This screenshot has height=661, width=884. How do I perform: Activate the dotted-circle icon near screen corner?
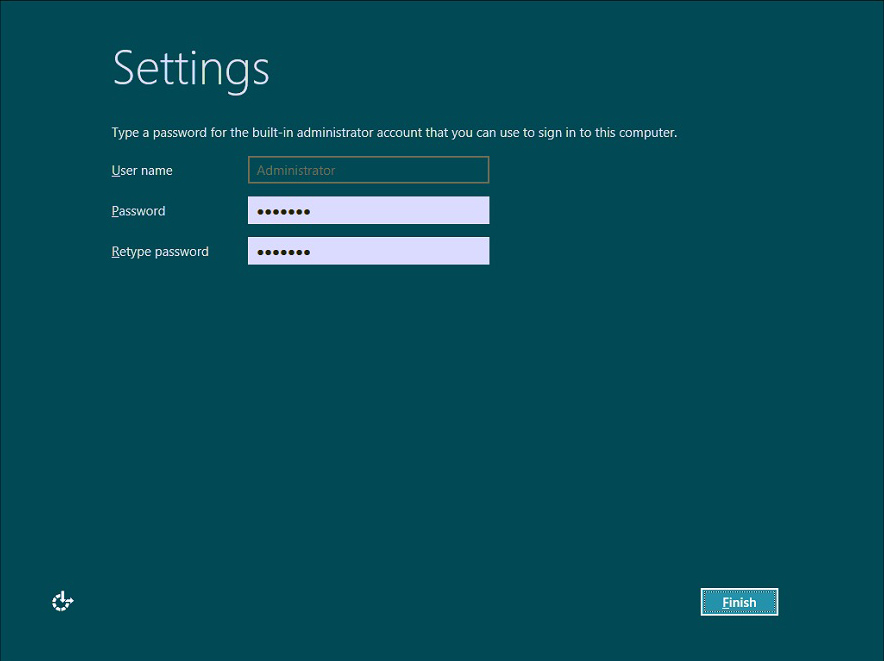click(x=62, y=601)
